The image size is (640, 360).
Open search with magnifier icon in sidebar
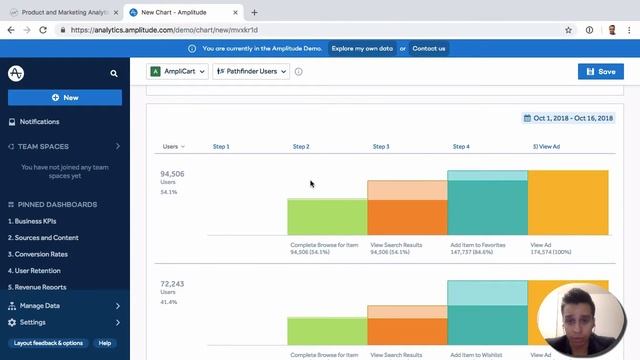click(114, 73)
